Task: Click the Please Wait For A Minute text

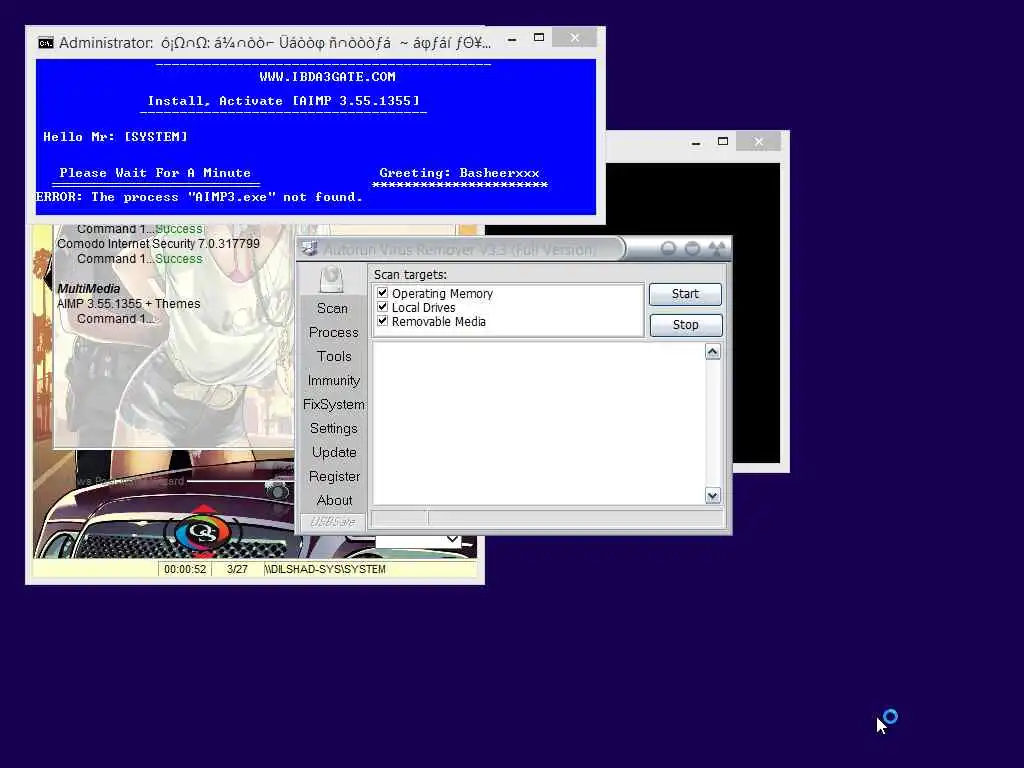Action: 155,173
